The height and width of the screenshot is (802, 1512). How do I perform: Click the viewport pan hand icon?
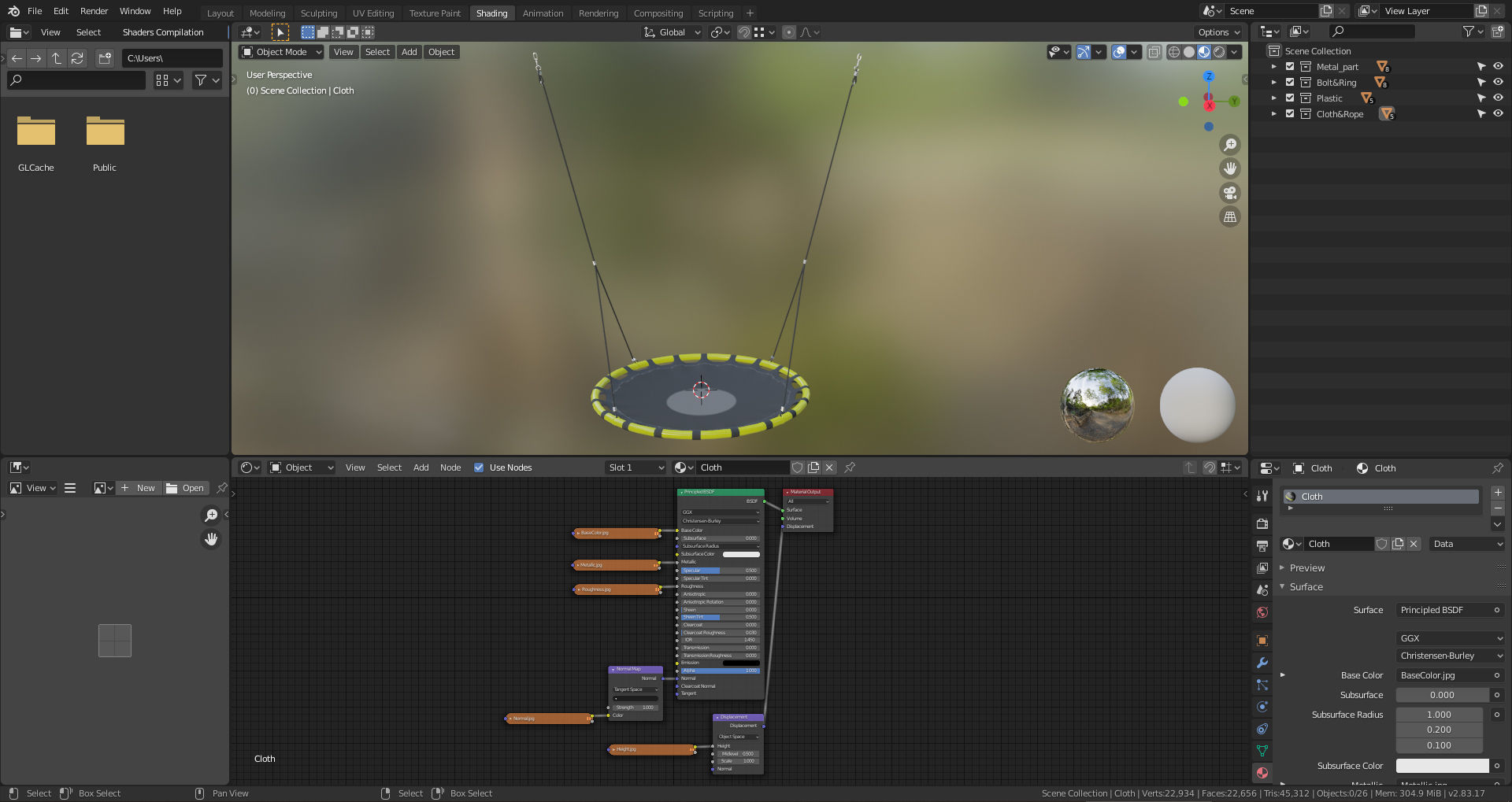point(1229,168)
